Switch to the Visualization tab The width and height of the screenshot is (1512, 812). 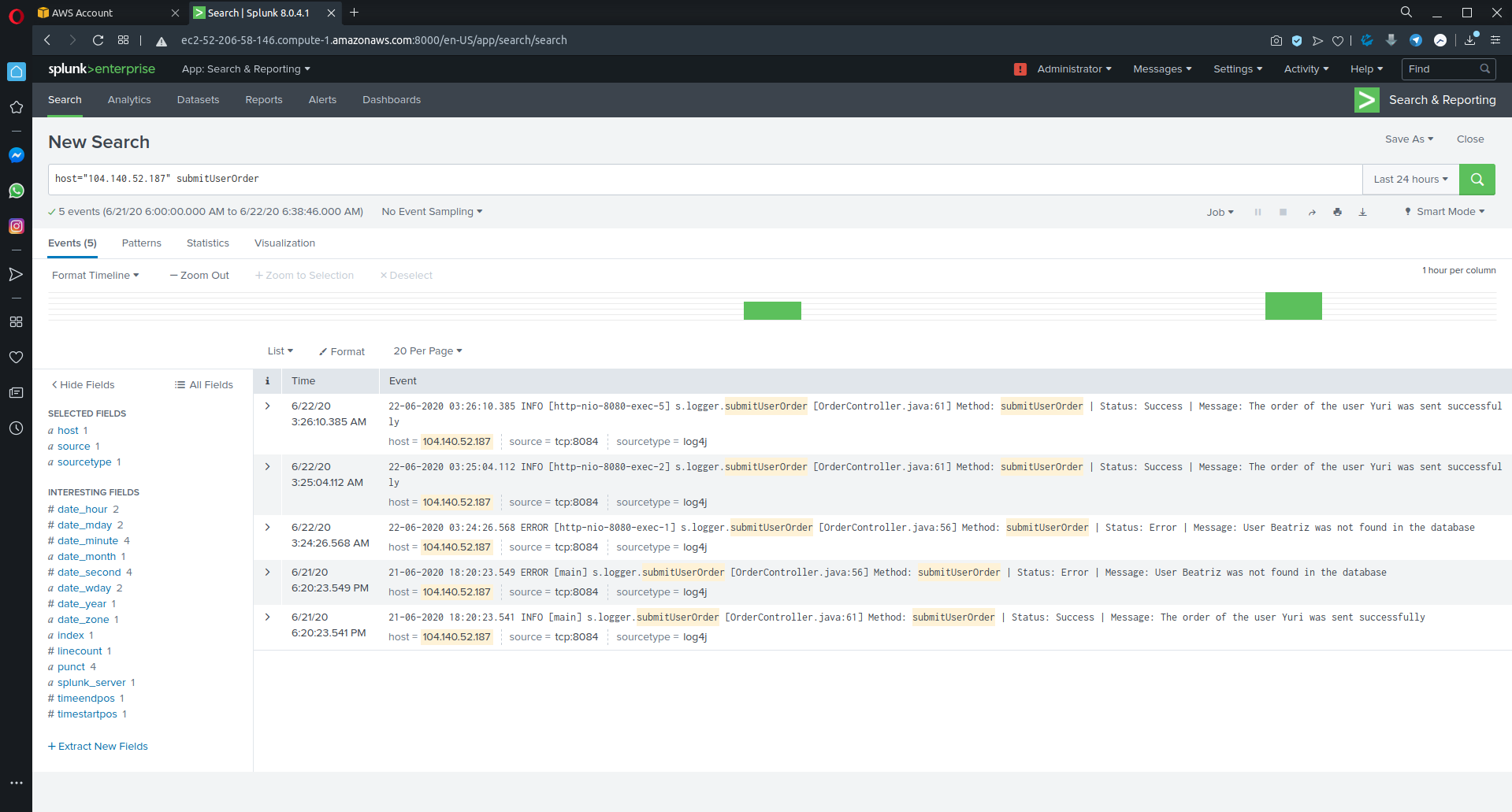pyautogui.click(x=284, y=243)
